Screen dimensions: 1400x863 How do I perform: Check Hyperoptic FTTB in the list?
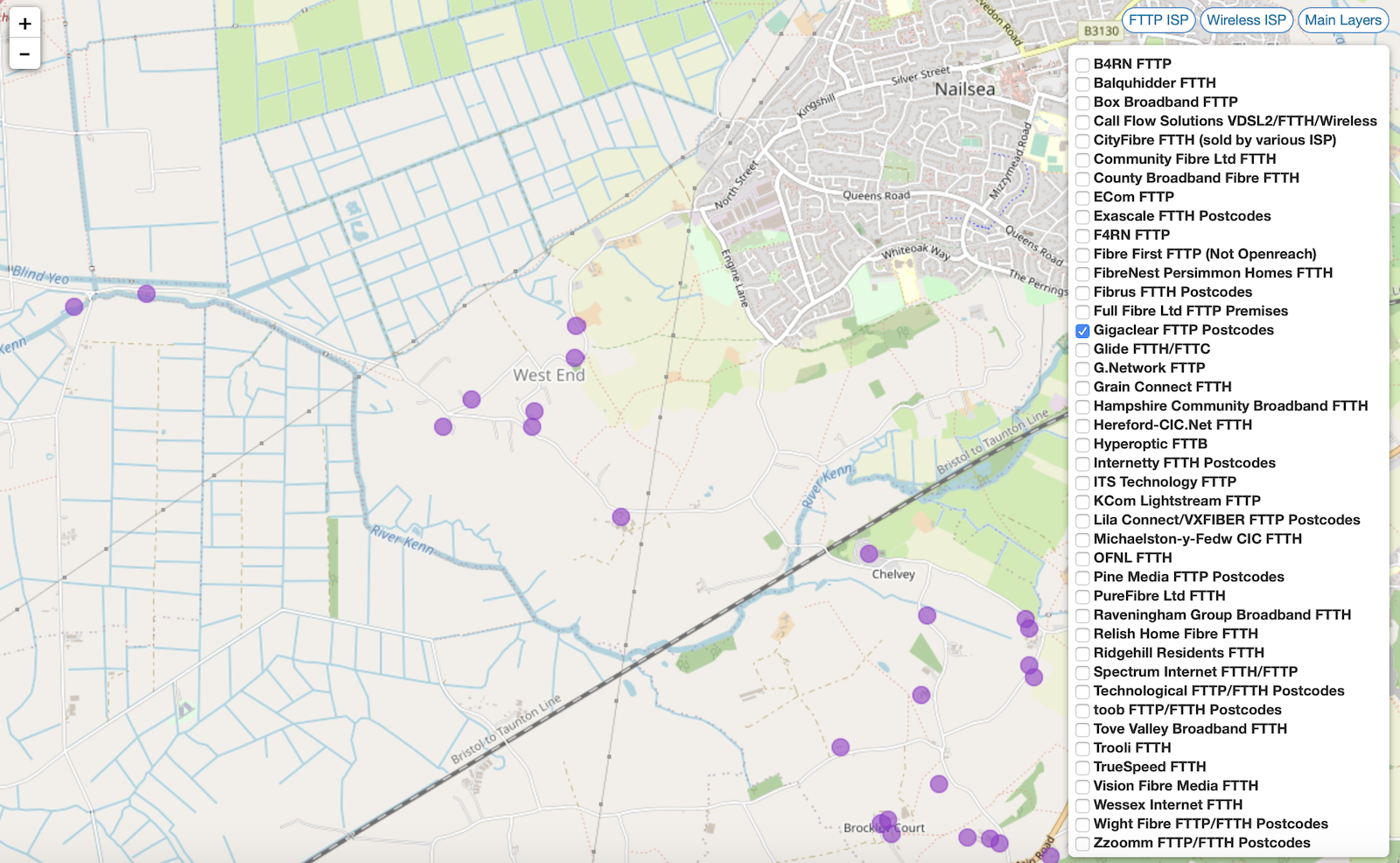point(1082,445)
